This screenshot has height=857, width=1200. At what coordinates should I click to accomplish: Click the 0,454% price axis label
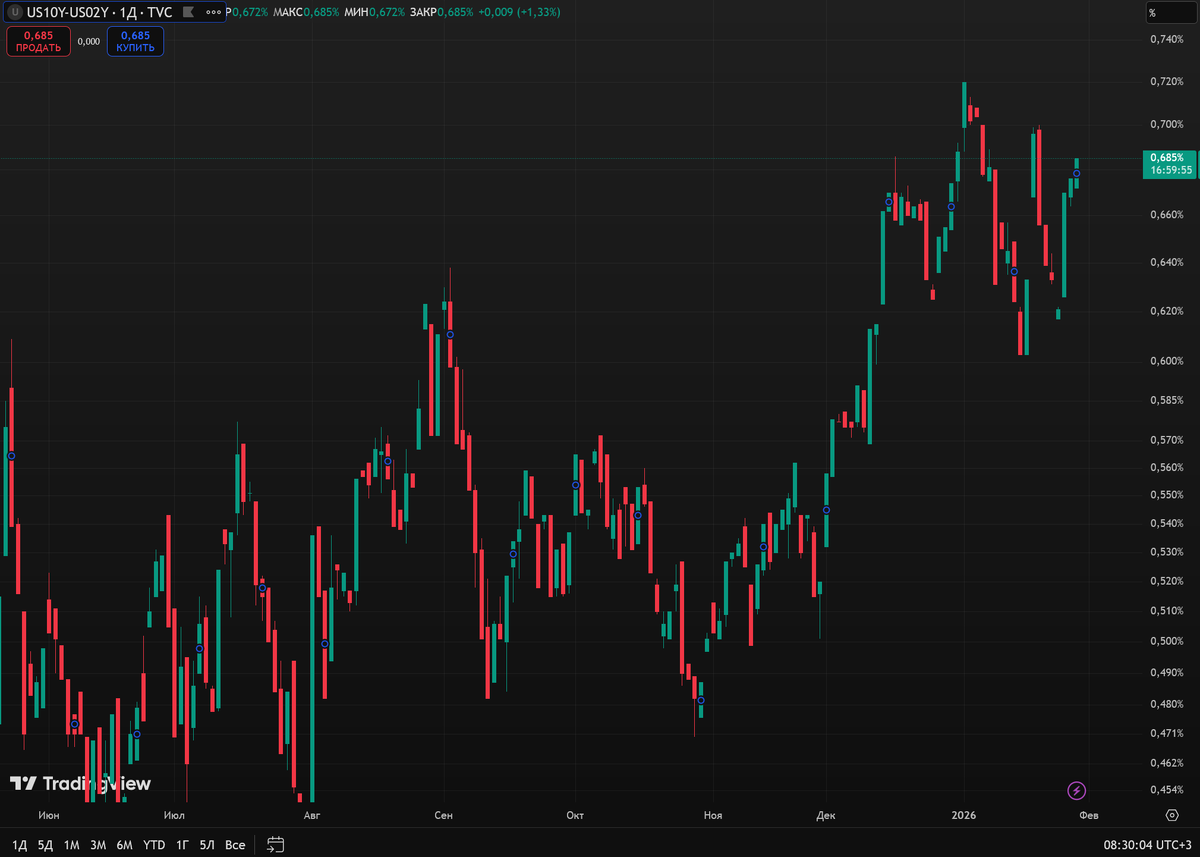coord(1166,790)
